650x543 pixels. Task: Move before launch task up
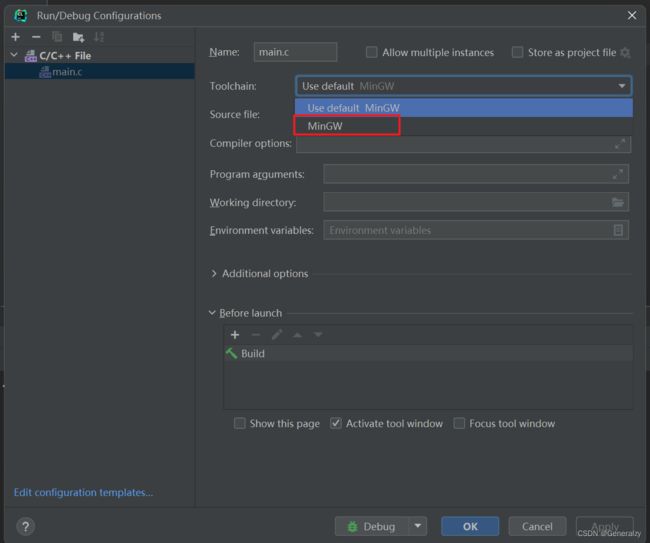click(297, 335)
